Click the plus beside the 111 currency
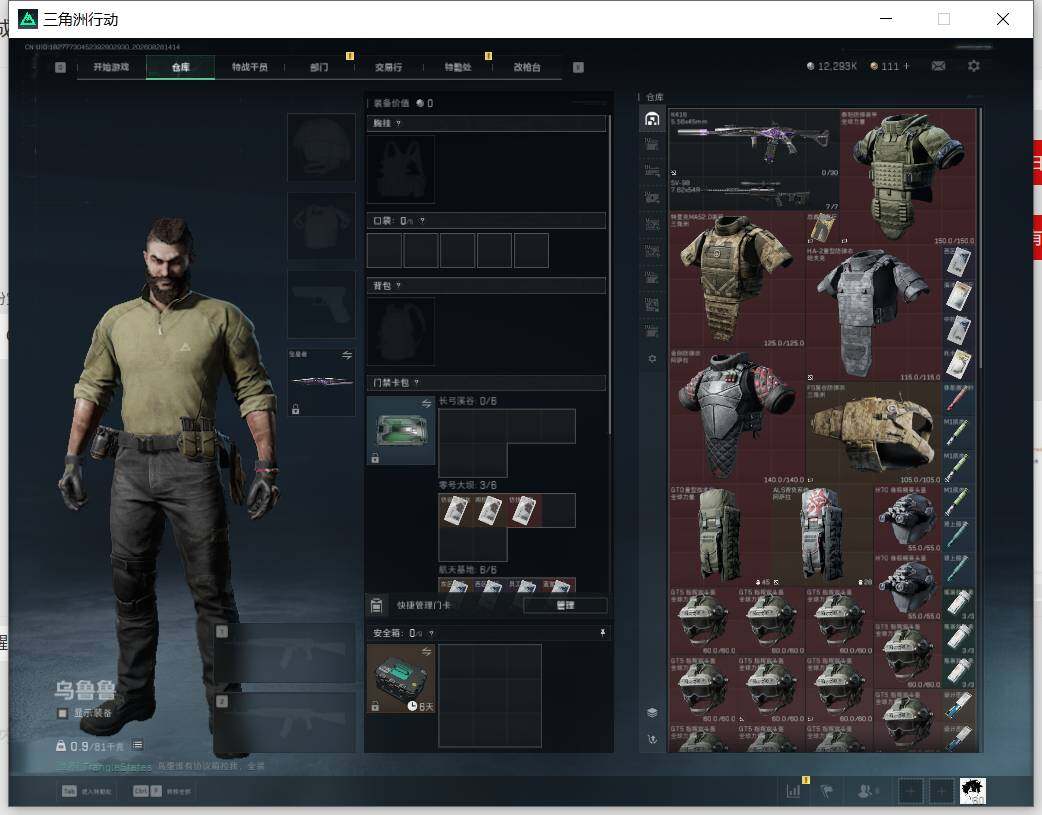Image resolution: width=1042 pixels, height=815 pixels. click(906, 66)
